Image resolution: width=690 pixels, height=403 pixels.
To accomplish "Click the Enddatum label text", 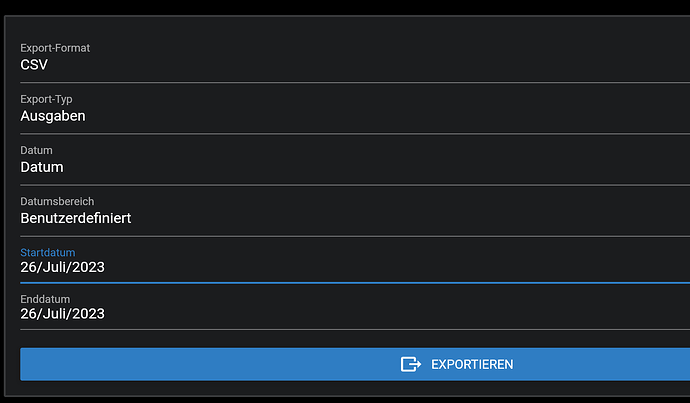I will coord(45,299).
